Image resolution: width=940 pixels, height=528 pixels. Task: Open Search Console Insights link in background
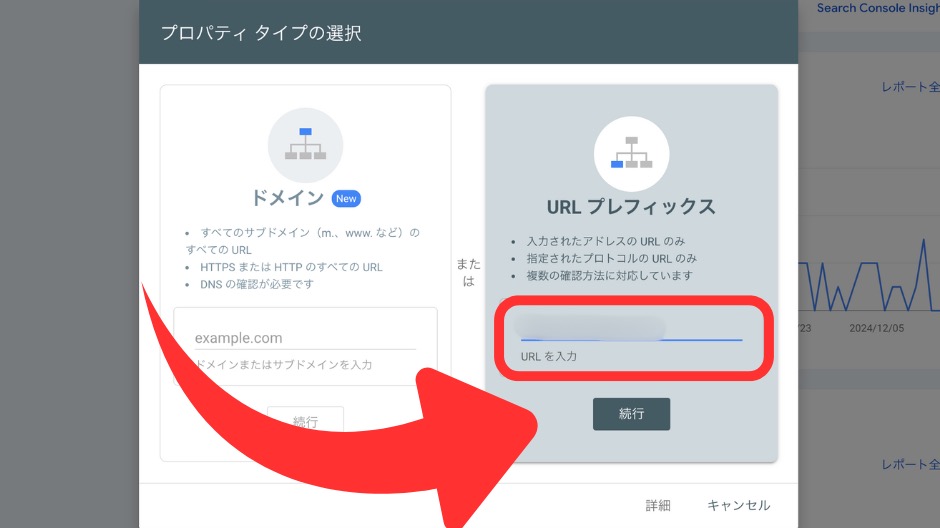878,8
